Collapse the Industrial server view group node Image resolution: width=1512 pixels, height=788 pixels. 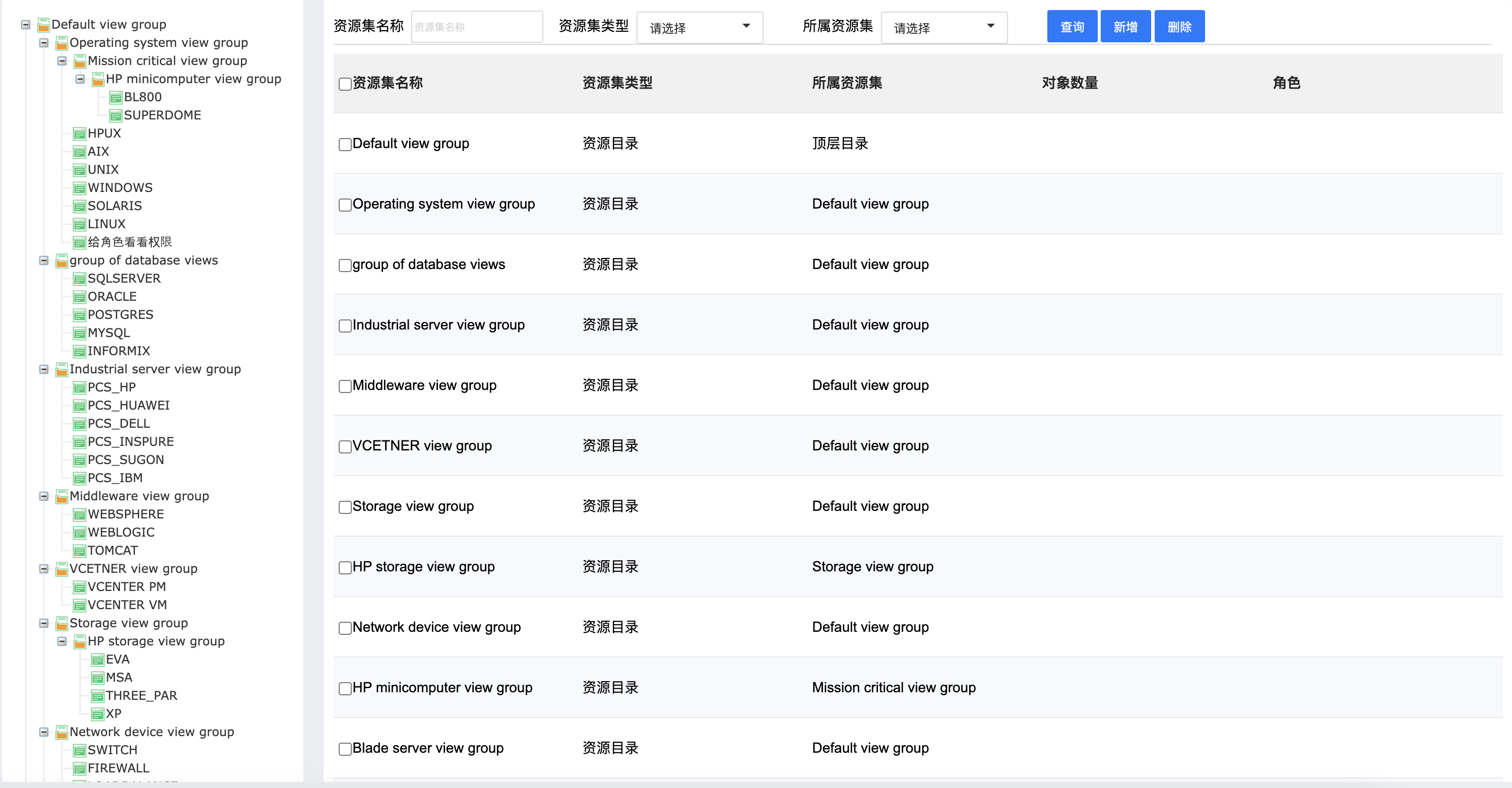43,369
